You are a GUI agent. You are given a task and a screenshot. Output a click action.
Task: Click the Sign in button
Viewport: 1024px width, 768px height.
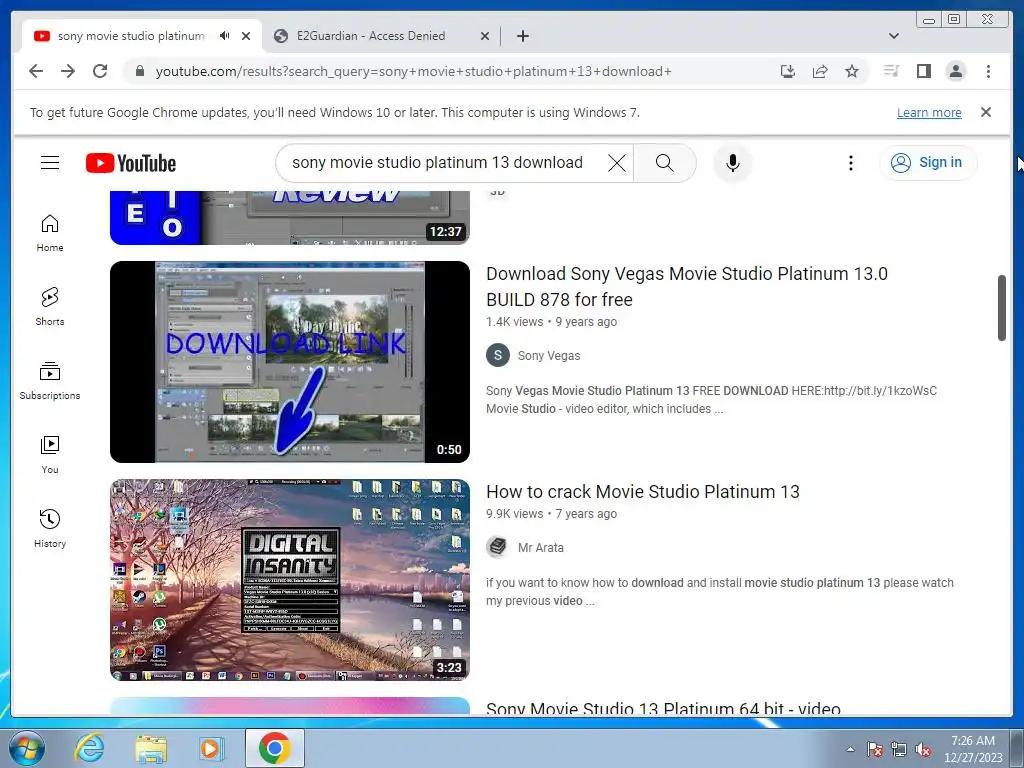[x=927, y=163]
